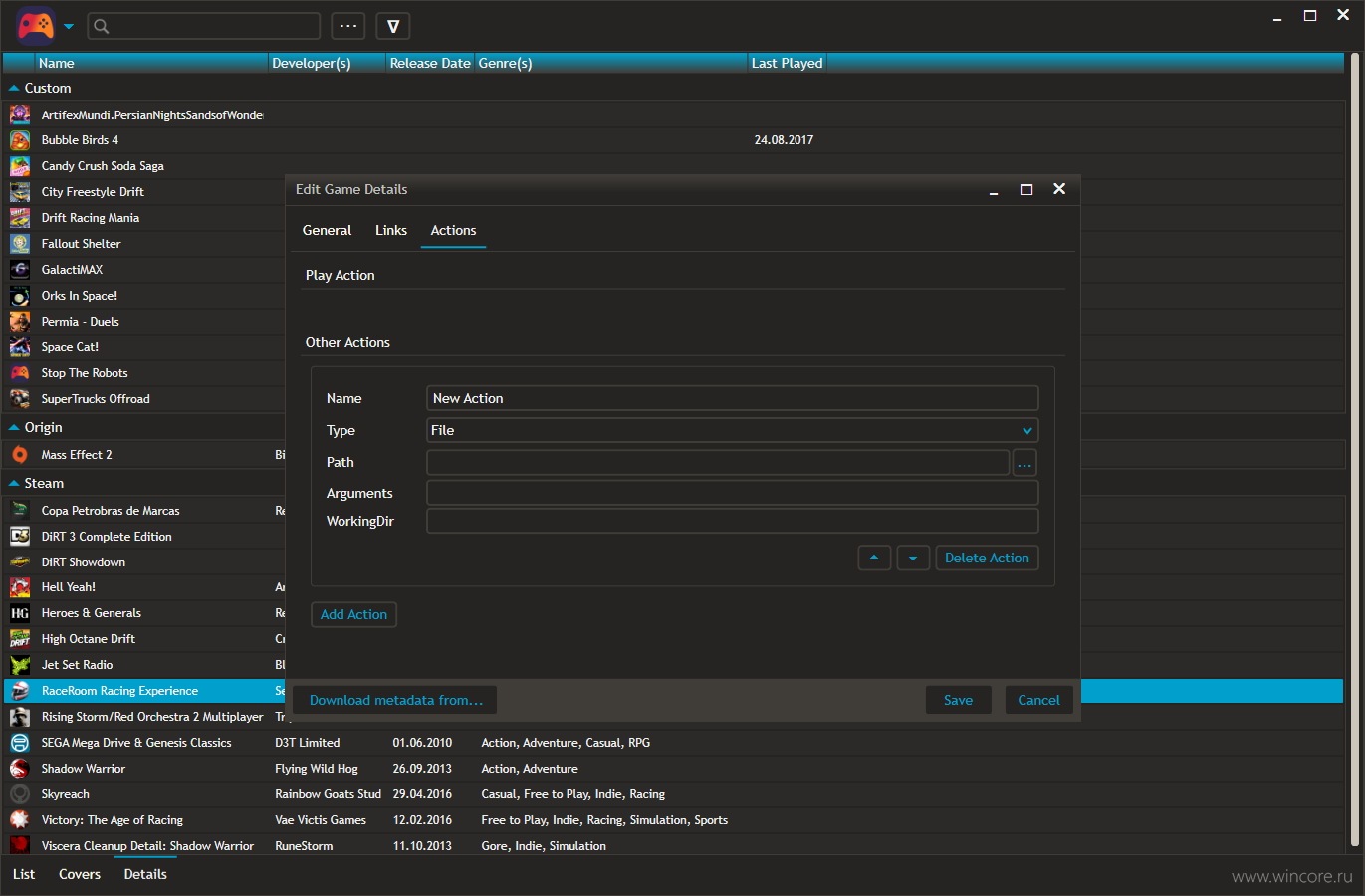Move the action up with the arrow button

point(874,558)
